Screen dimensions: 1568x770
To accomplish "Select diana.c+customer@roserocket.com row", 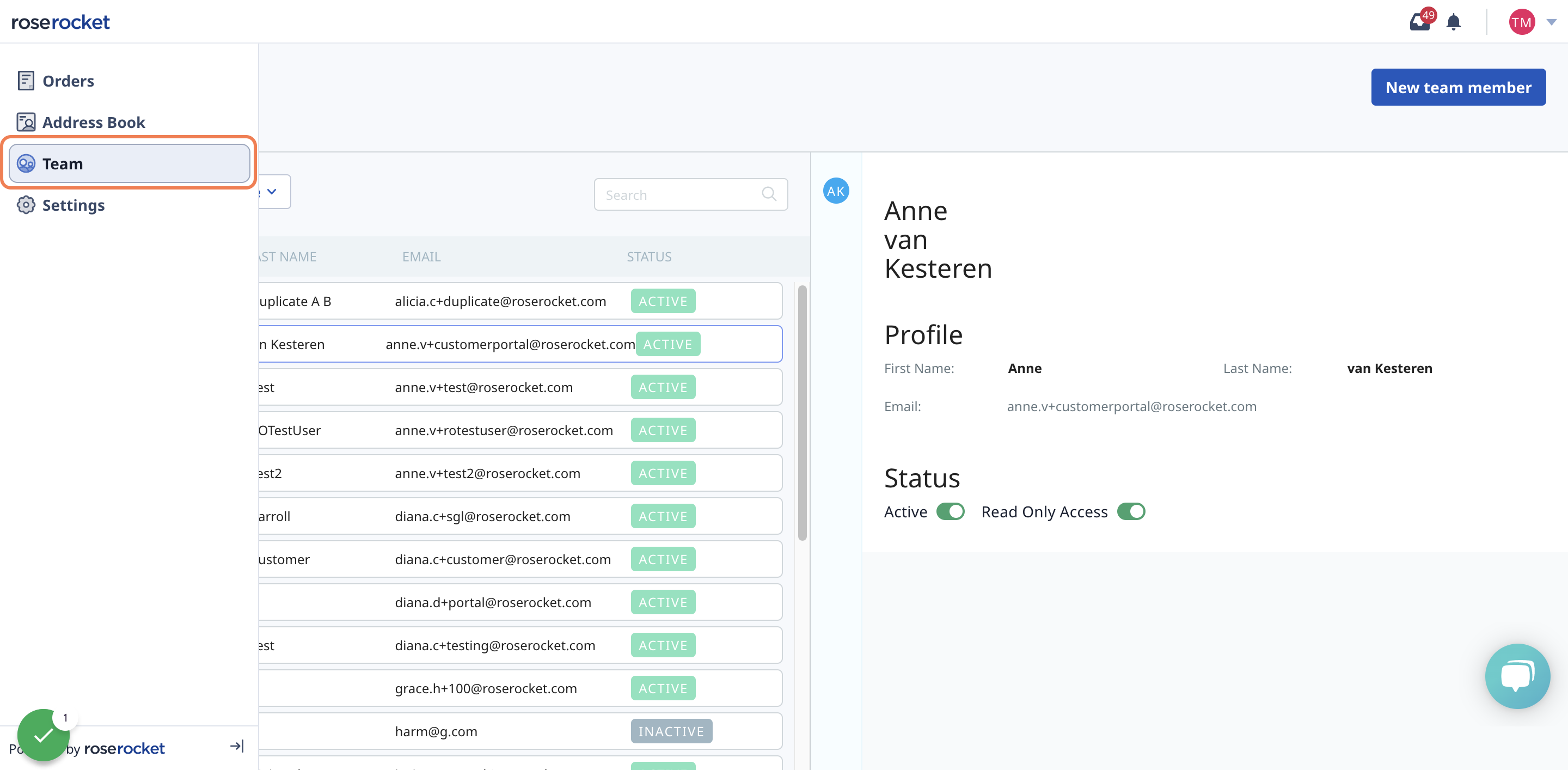I will 520,559.
